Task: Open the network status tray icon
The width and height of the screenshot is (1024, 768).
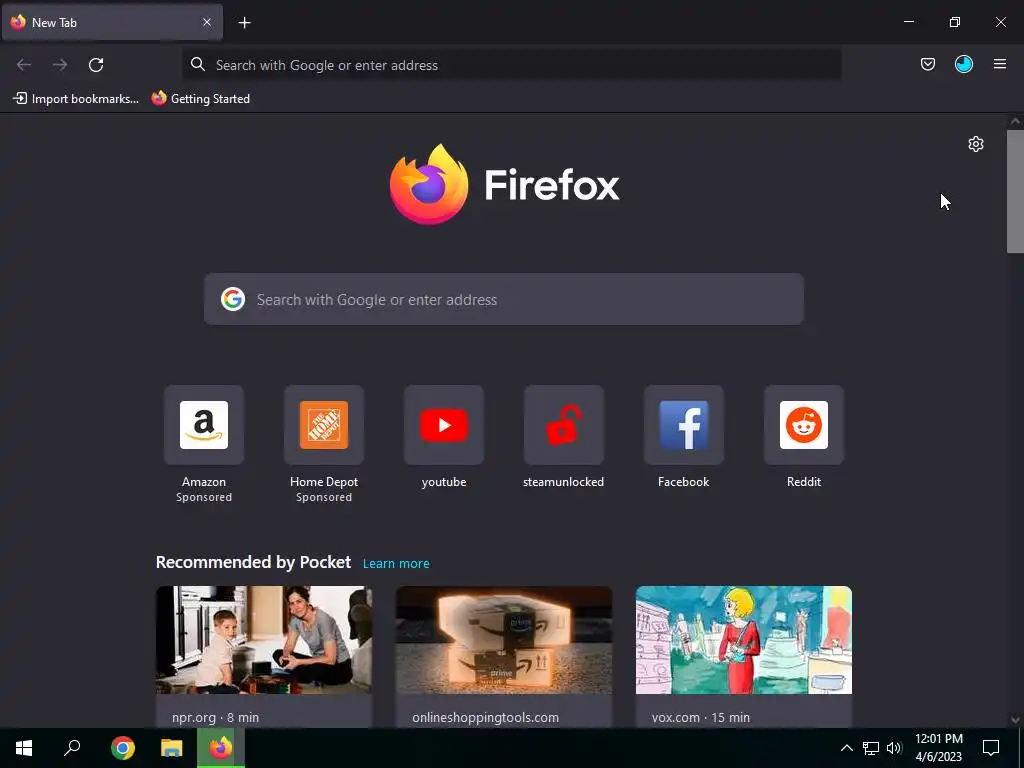Action: (871, 748)
